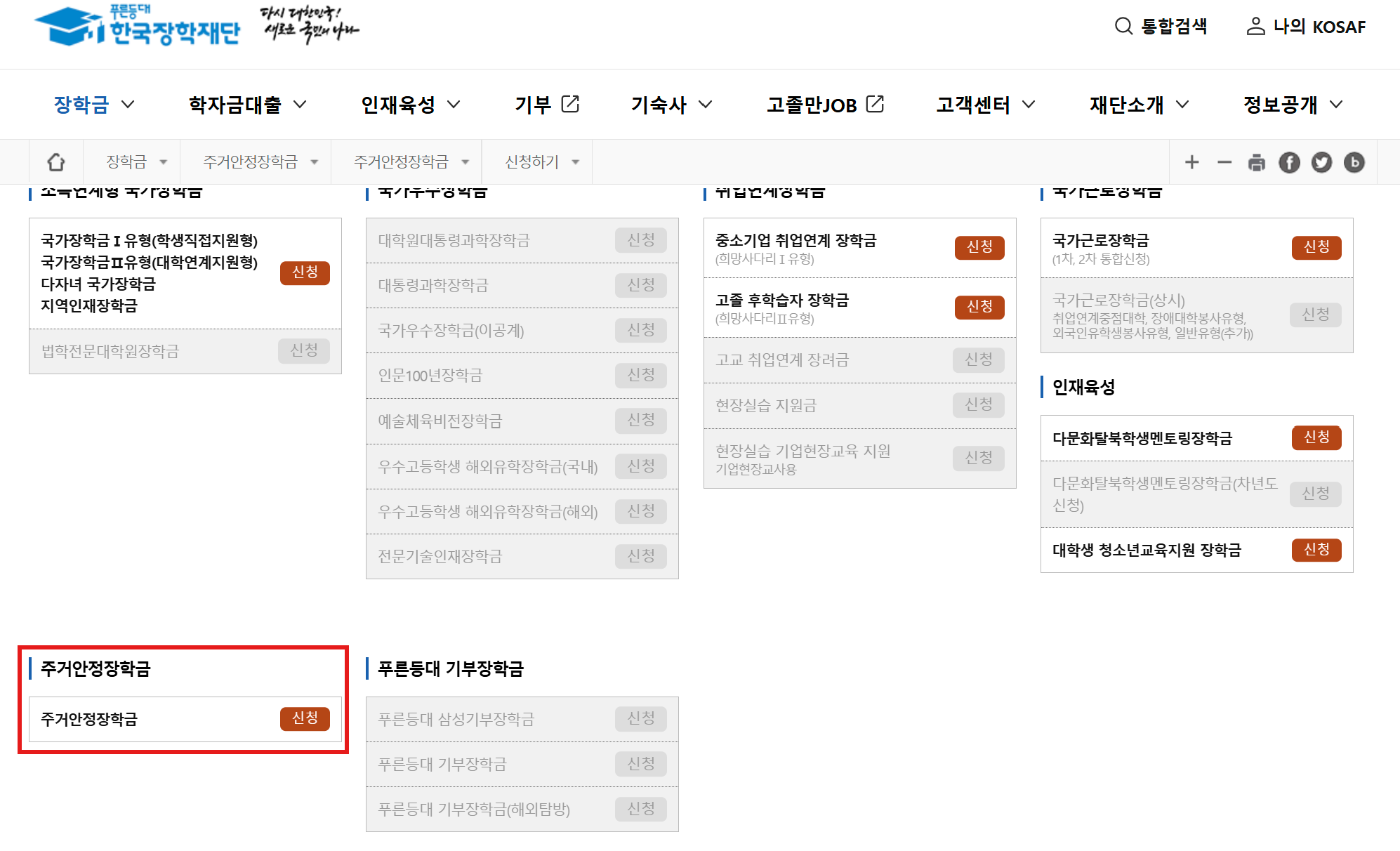Share the page via the Facebook icon
Screen dimensions: 1400x851
(1289, 162)
